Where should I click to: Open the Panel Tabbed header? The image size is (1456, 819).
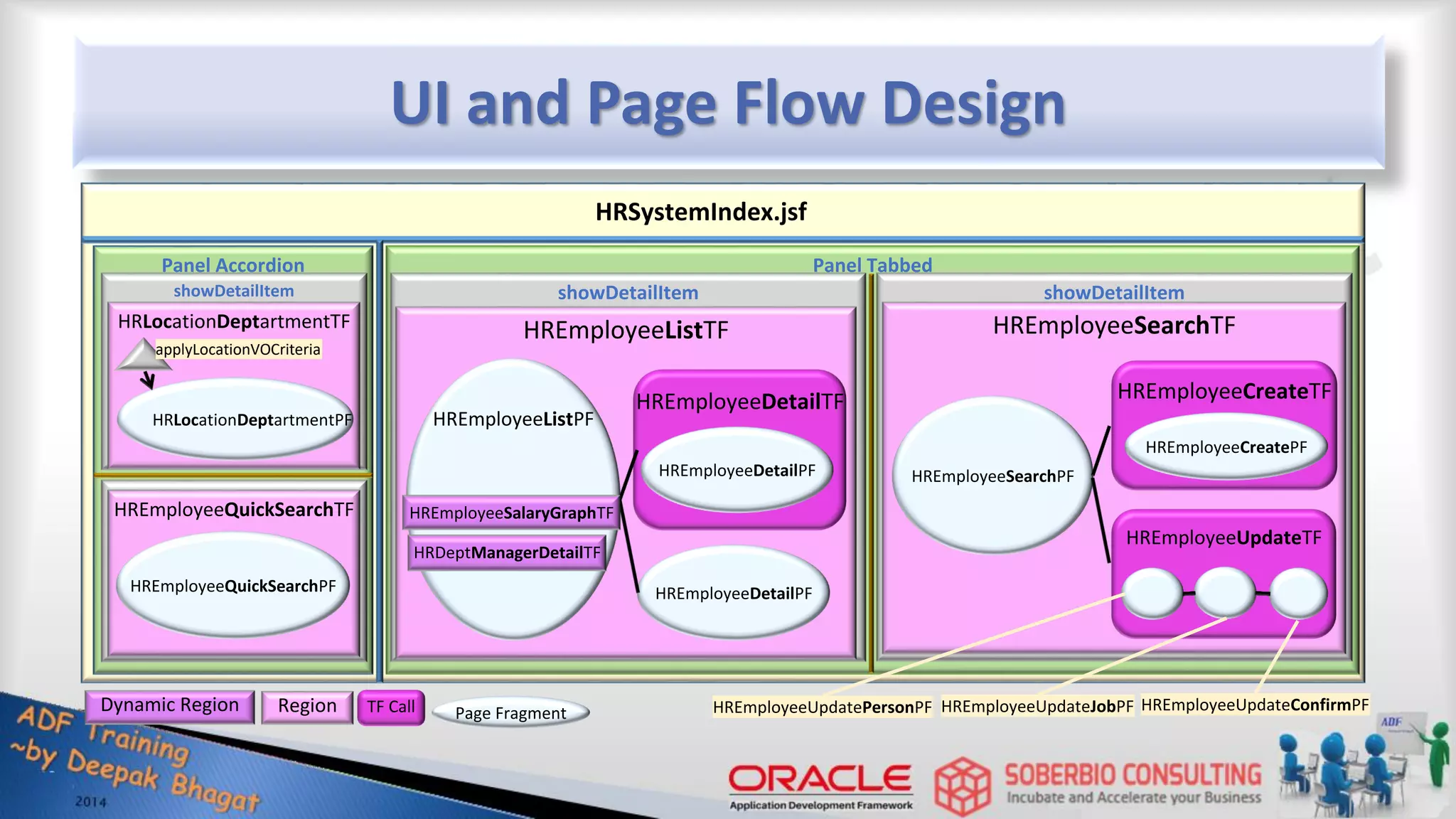(872, 265)
